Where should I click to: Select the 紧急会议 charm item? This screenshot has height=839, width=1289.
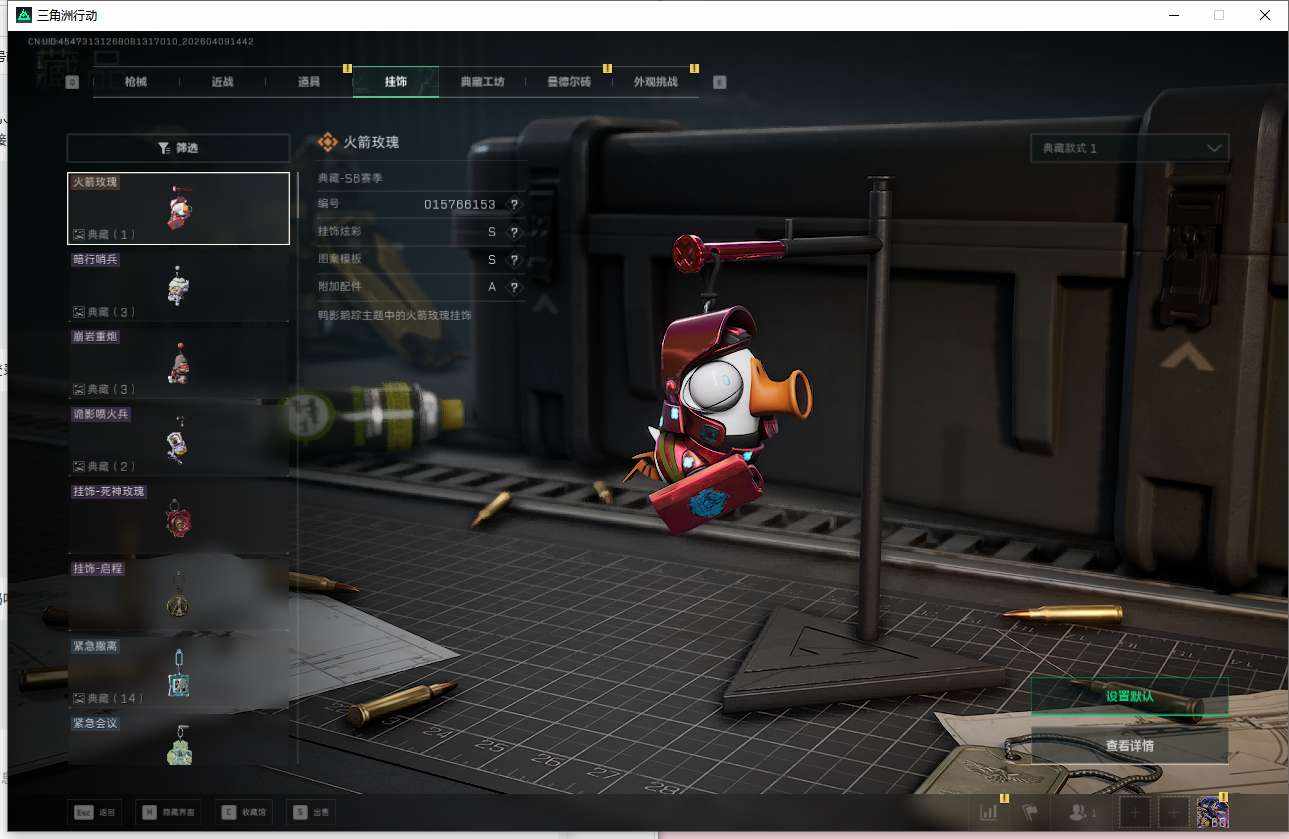pos(178,739)
